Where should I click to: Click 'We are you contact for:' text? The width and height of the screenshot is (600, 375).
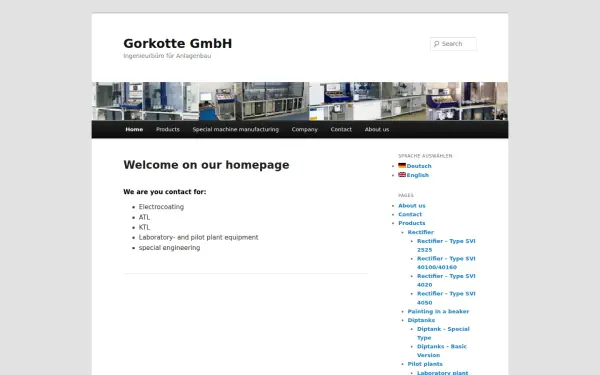165,192
